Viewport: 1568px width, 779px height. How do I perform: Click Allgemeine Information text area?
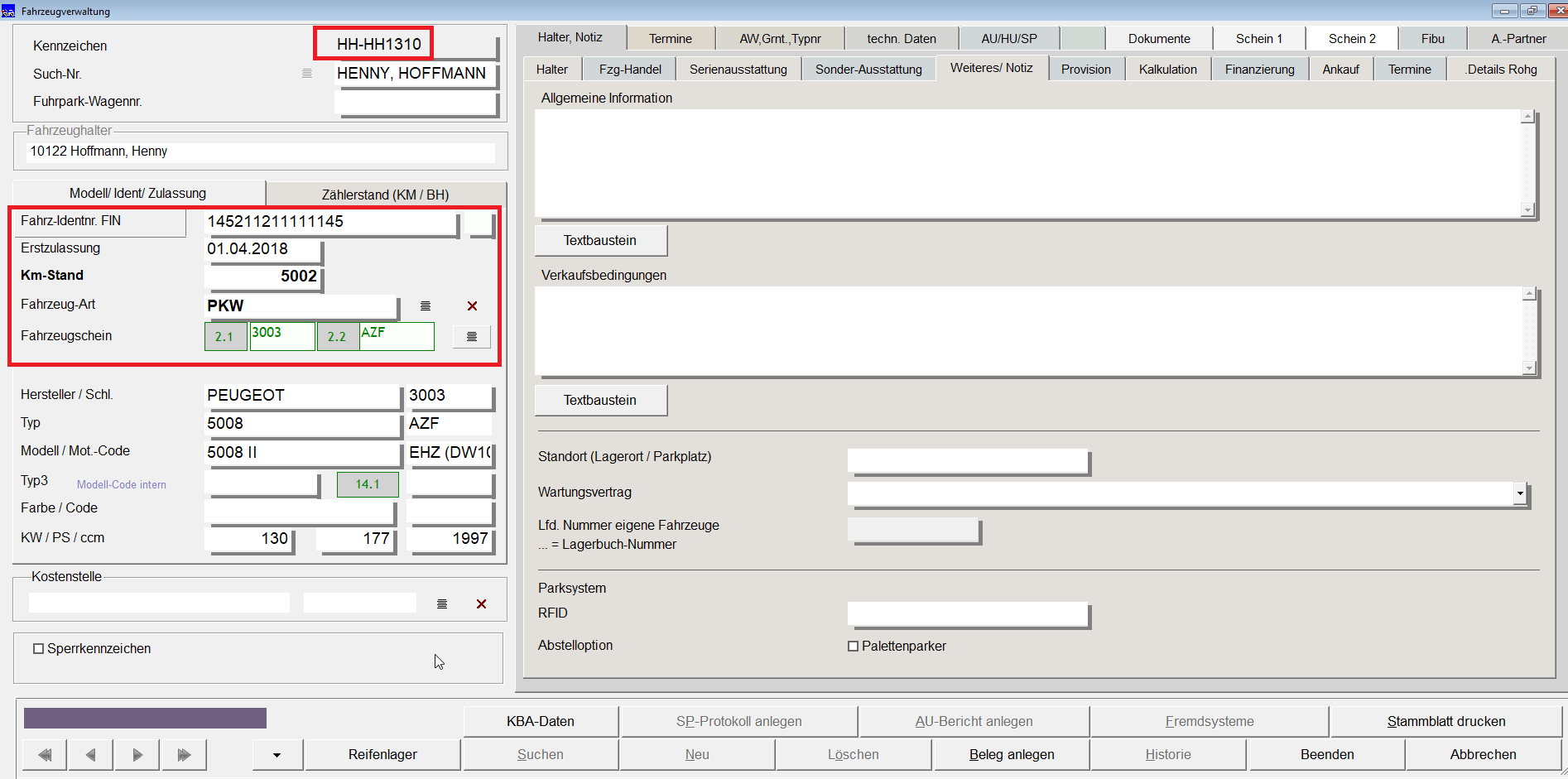[x=1028, y=164]
